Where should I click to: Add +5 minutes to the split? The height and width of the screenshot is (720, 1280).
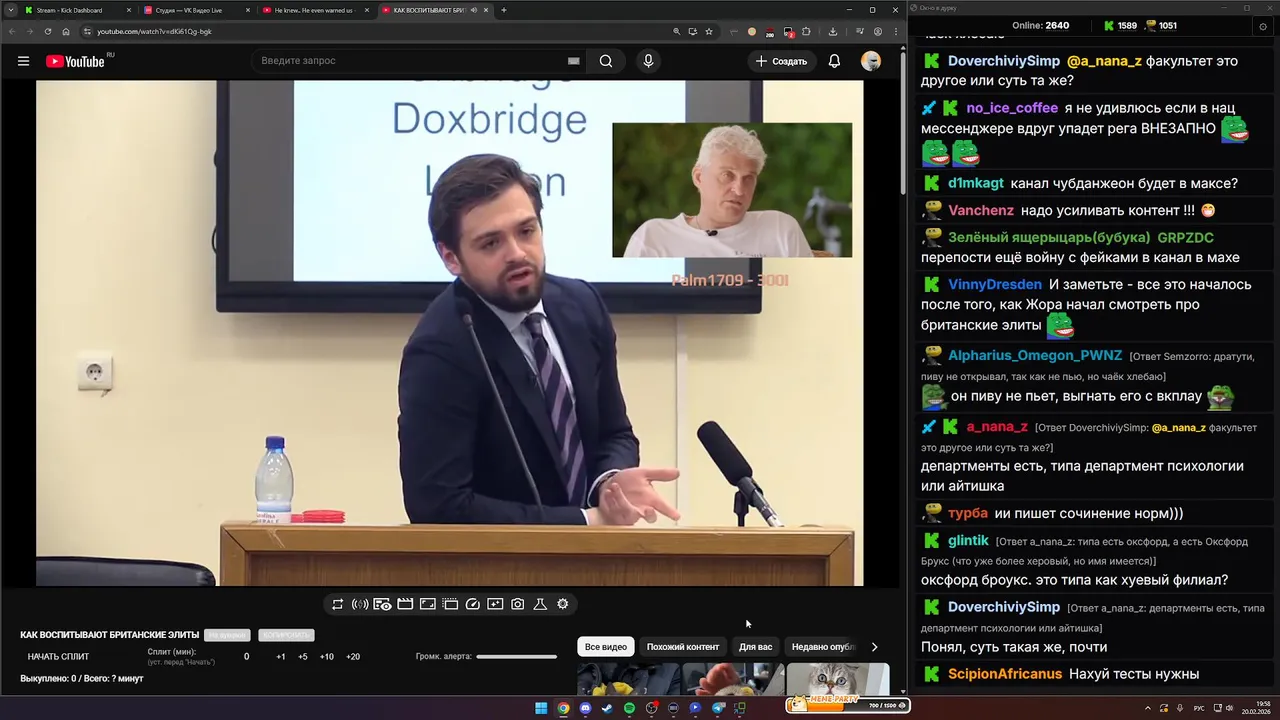303,657
